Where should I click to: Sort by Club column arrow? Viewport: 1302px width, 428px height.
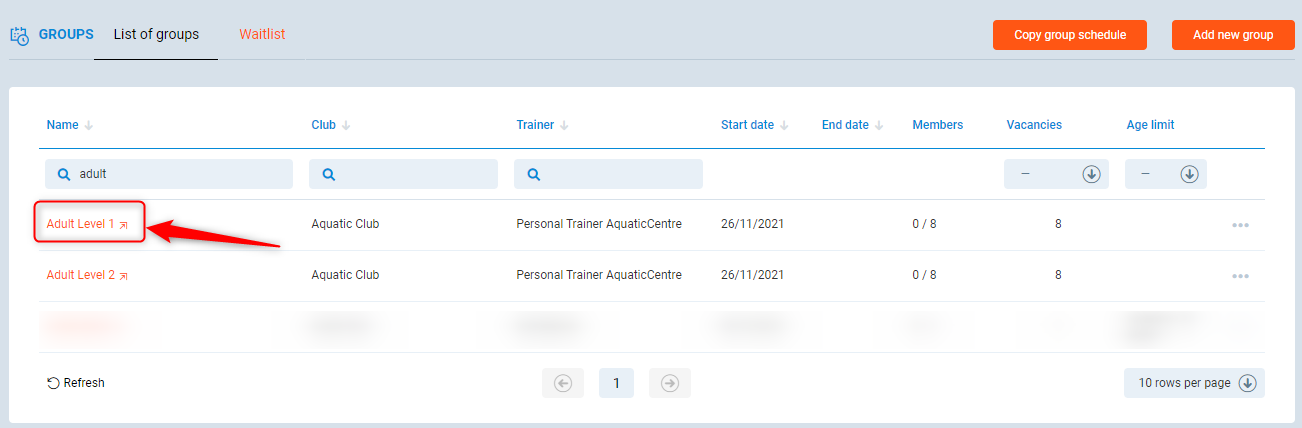(x=346, y=126)
